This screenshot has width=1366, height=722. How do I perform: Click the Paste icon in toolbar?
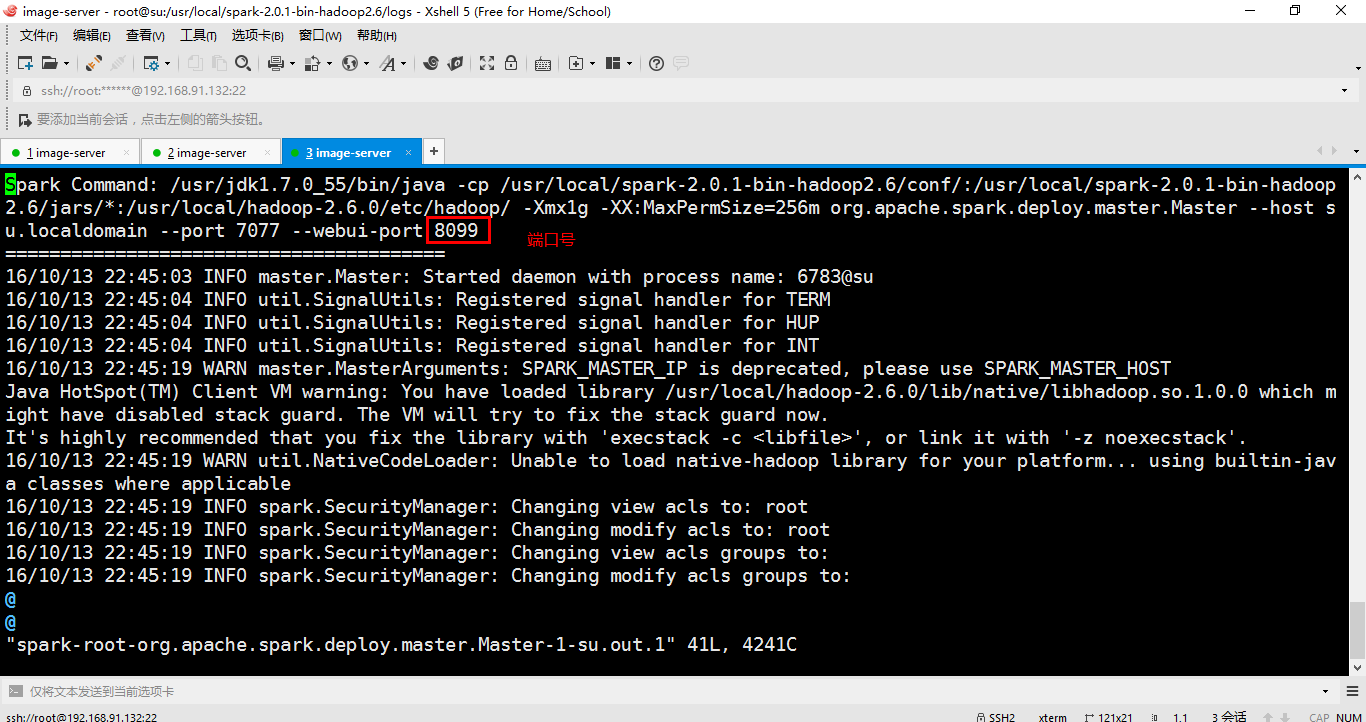coord(219,63)
